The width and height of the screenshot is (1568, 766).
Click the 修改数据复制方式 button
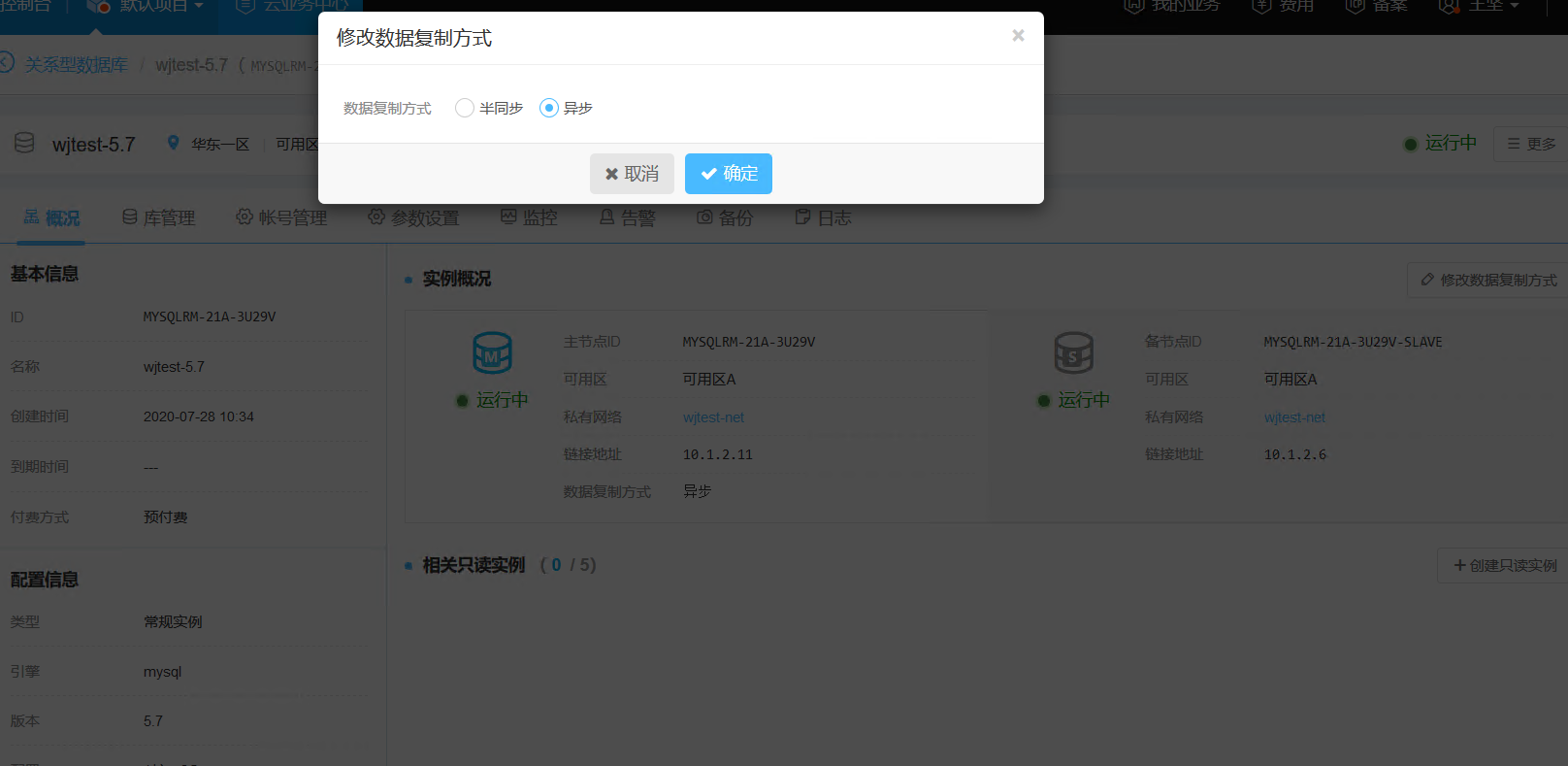(1487, 280)
